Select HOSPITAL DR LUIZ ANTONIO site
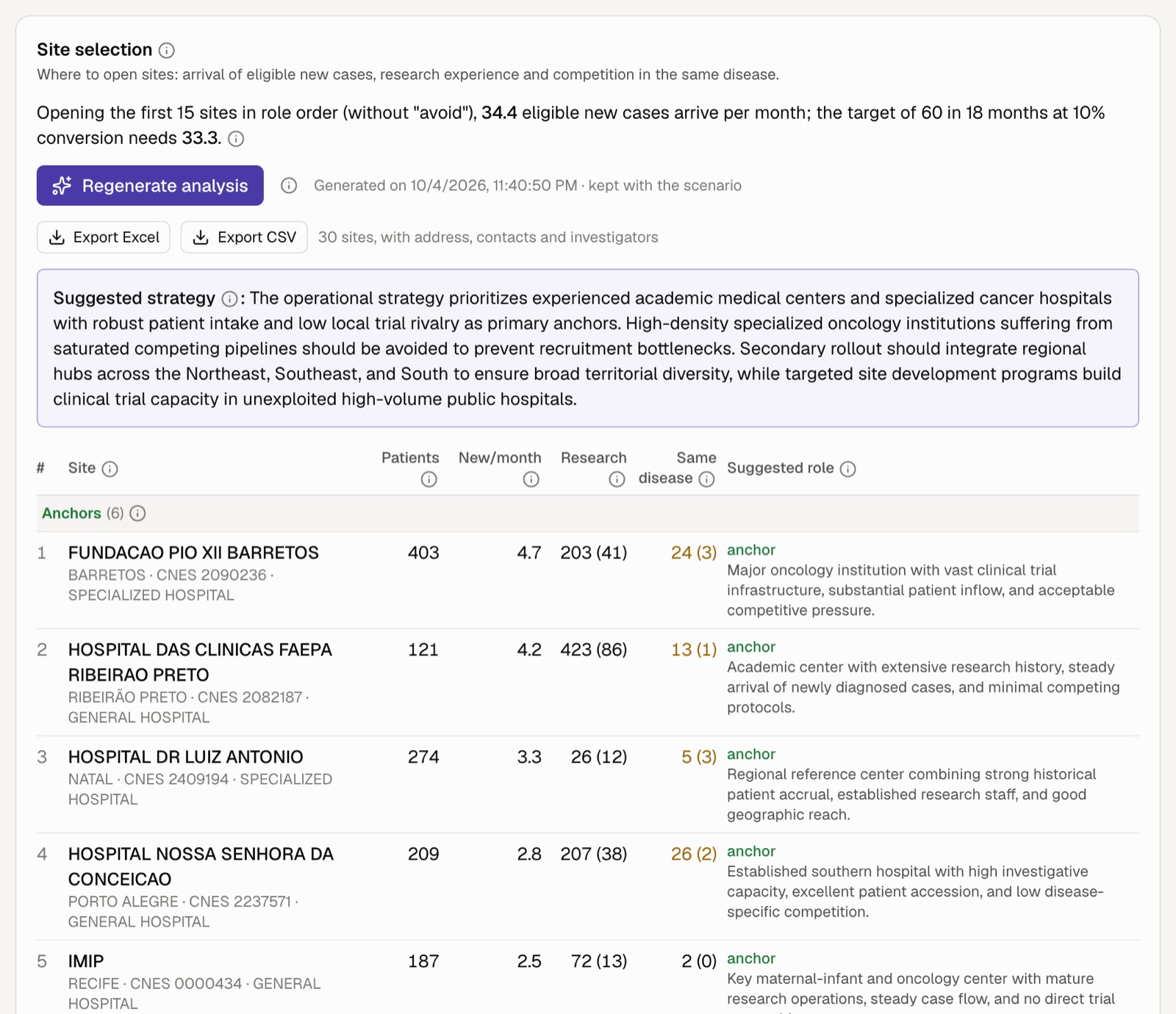 pos(186,757)
